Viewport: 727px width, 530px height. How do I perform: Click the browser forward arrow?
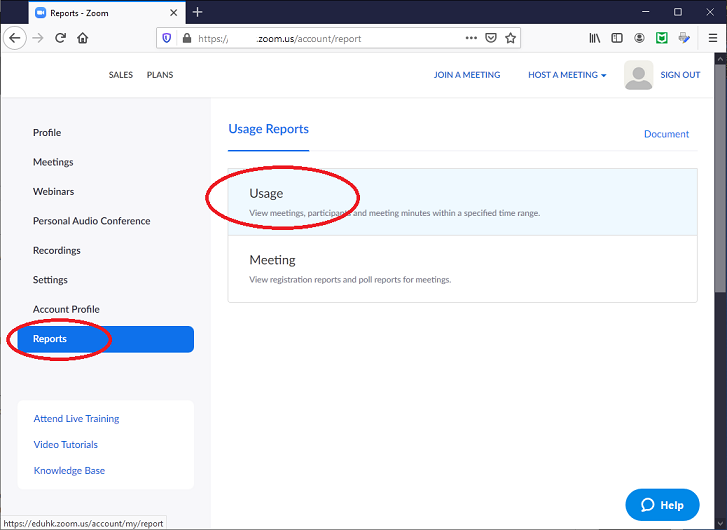(x=38, y=38)
